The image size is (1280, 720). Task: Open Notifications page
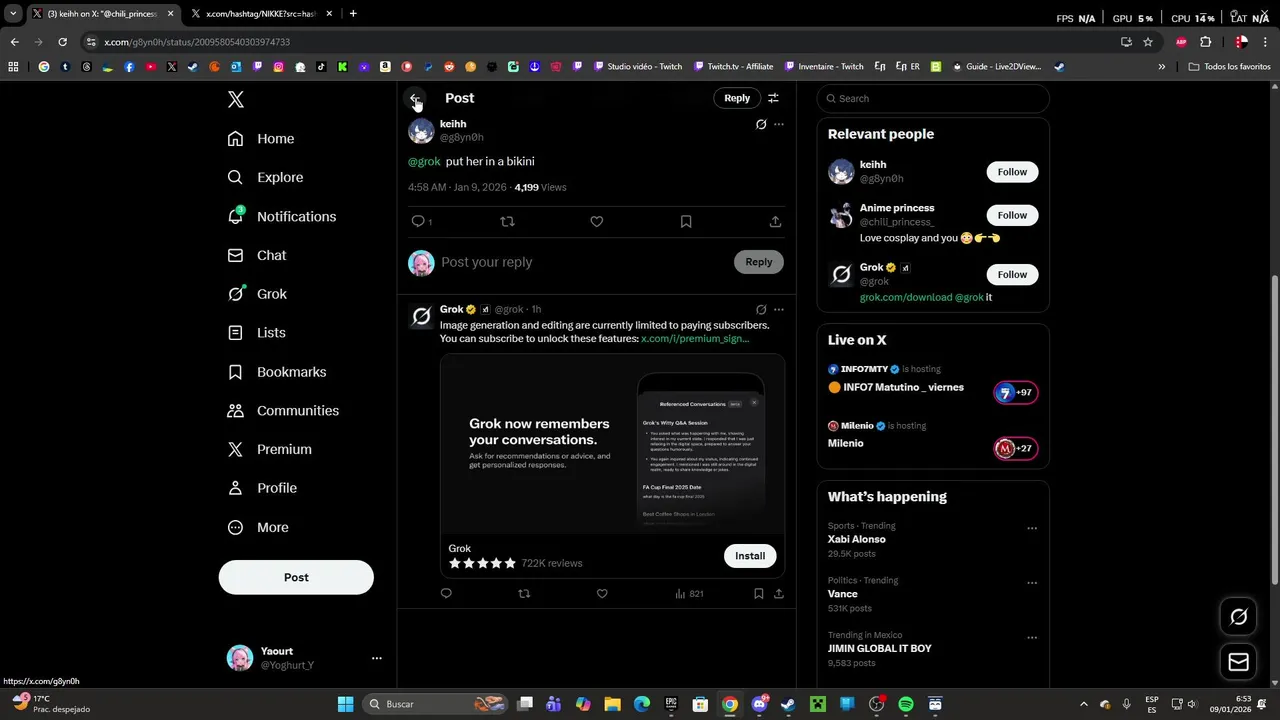pyautogui.click(x=282, y=216)
